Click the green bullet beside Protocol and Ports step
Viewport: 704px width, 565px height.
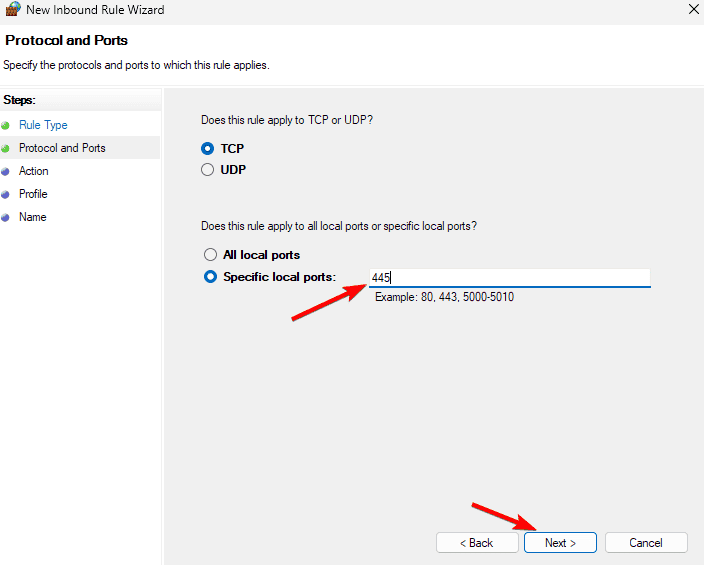[x=6, y=148]
